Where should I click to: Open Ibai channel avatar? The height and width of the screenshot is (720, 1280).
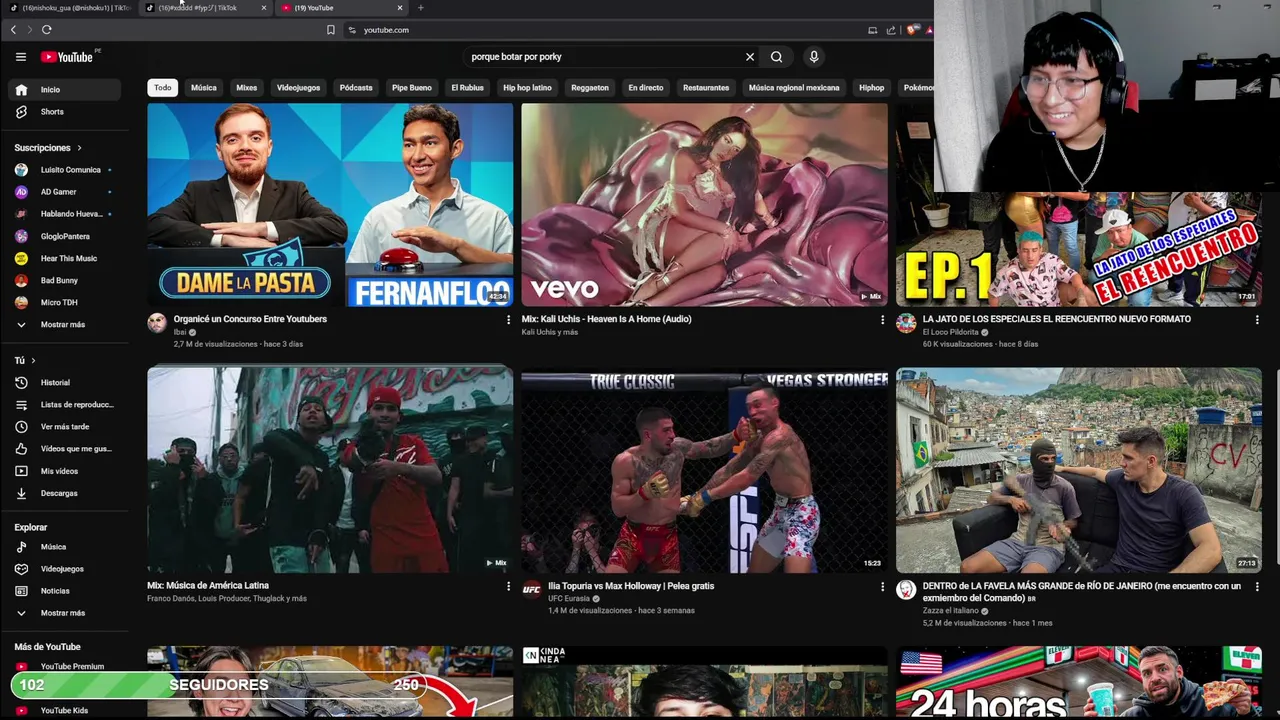[x=157, y=322]
